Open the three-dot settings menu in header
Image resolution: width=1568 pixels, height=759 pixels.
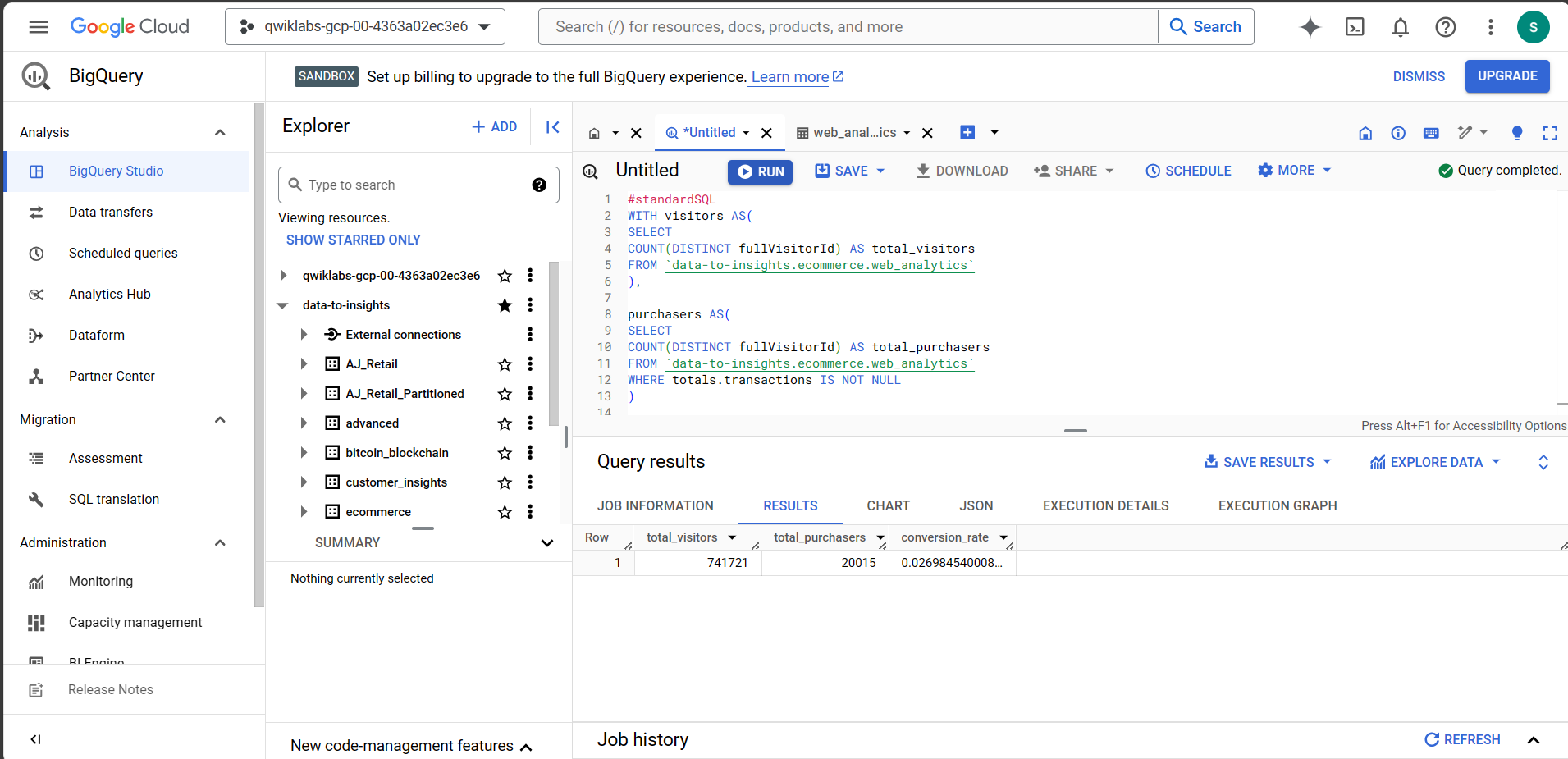pos(1491,27)
